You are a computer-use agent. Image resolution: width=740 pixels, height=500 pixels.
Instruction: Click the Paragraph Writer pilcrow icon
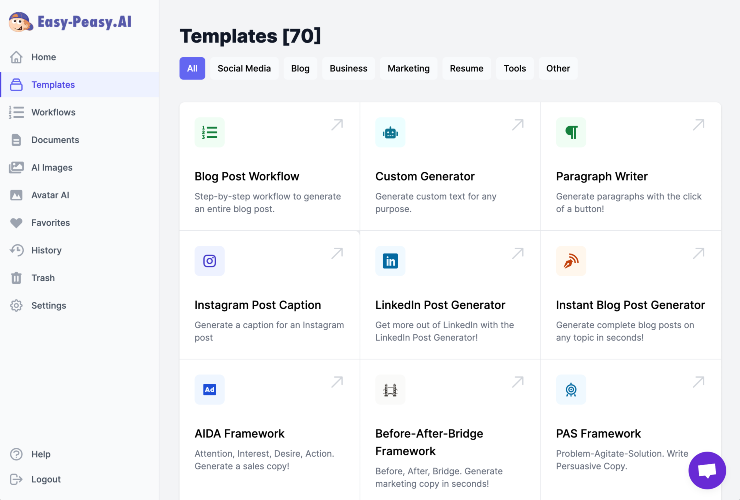click(x=571, y=132)
